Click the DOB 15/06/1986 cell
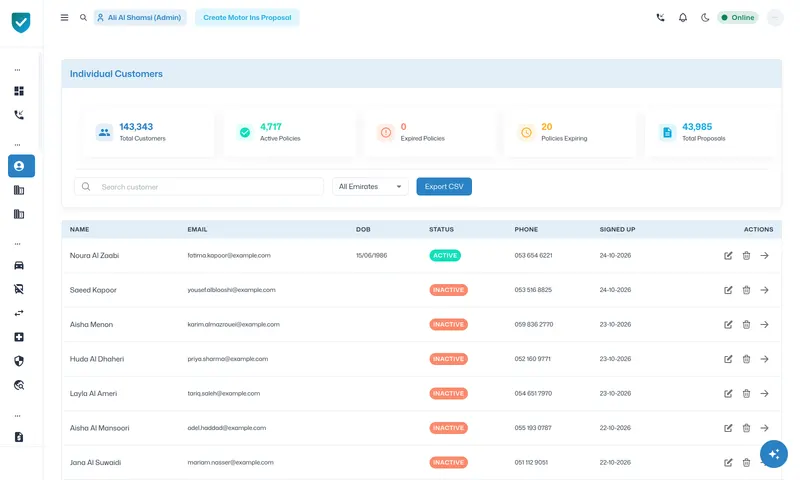Screen dimensions: 800x480 coord(371,256)
